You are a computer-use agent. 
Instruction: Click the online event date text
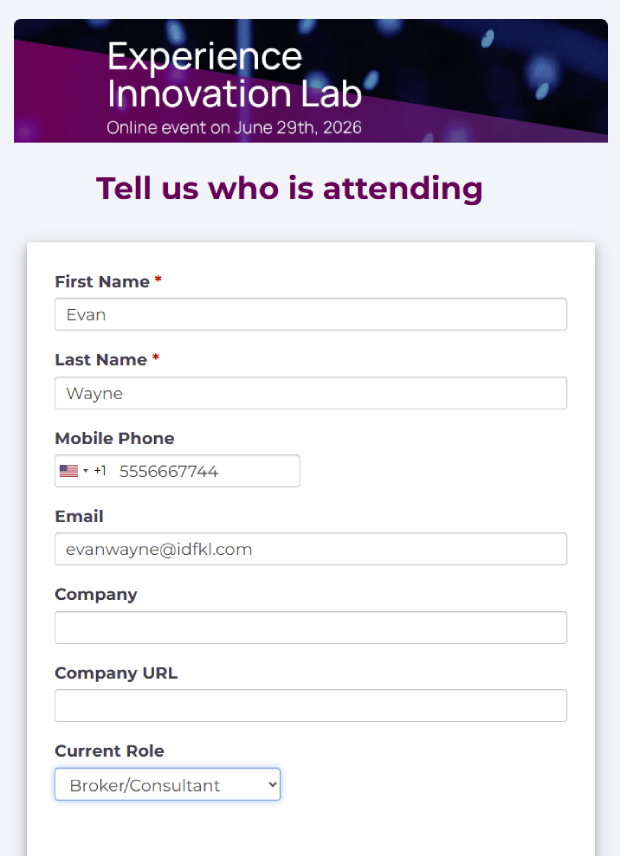234,128
